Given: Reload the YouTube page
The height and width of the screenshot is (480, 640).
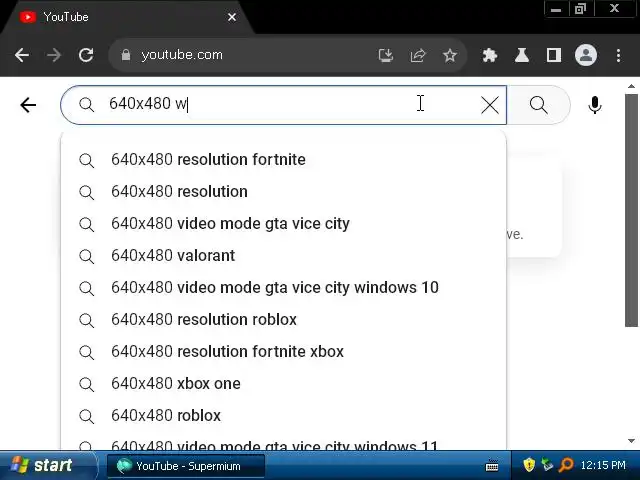Looking at the screenshot, I should pos(86,55).
